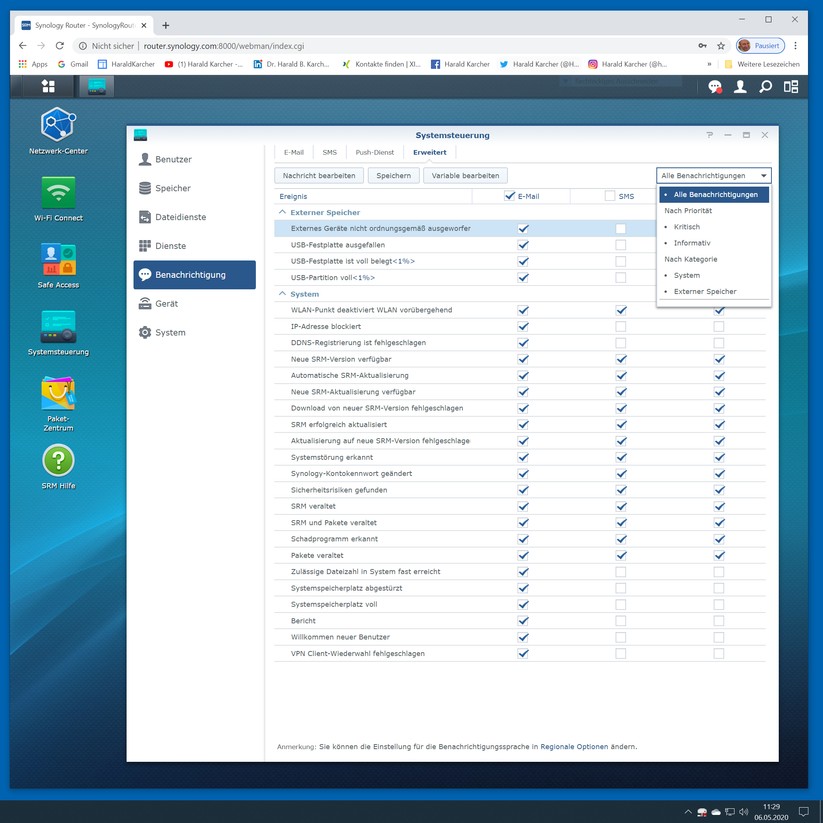Choose Kritisch in the filter dropdown list
Screen dimensions: 823x823
(687, 227)
